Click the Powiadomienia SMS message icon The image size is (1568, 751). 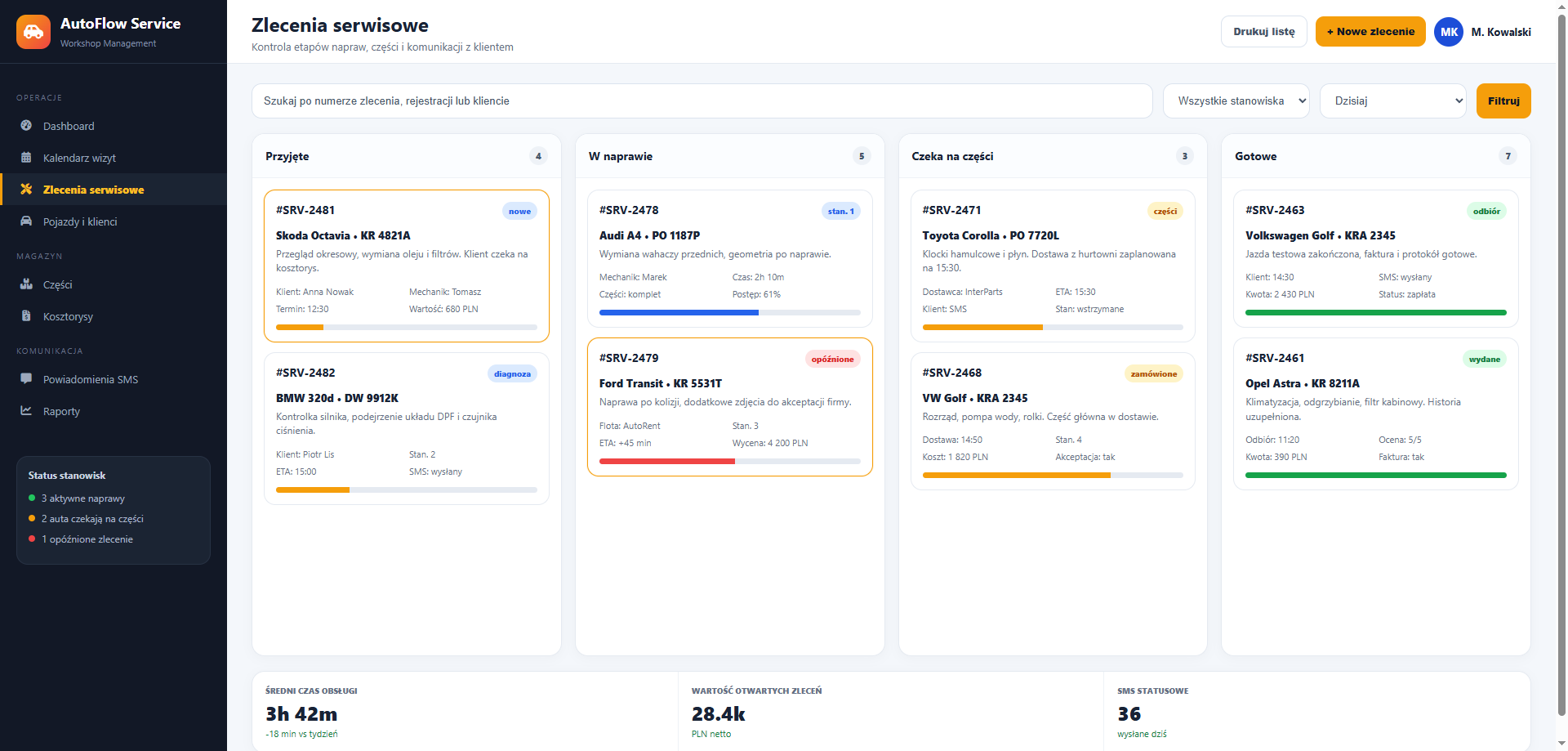point(26,379)
